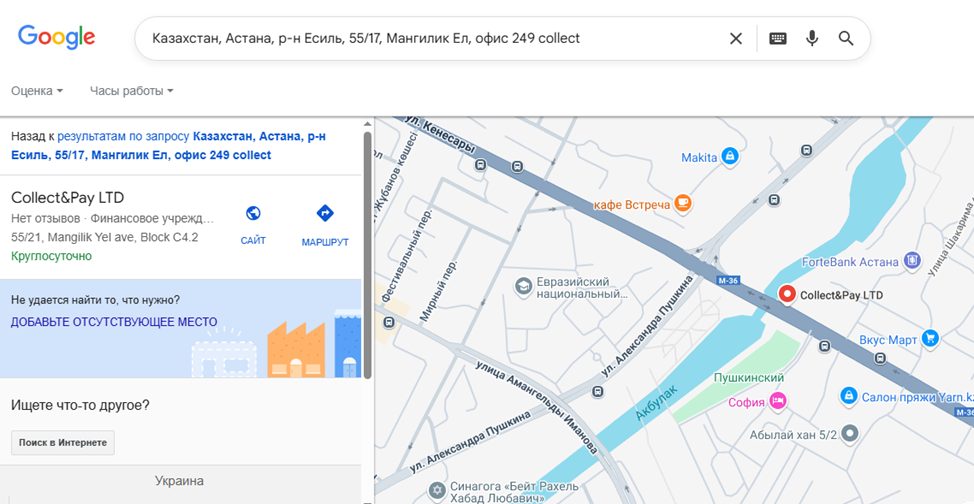Click the Google logo
Image resolution: width=974 pixels, height=504 pixels.
56,37
